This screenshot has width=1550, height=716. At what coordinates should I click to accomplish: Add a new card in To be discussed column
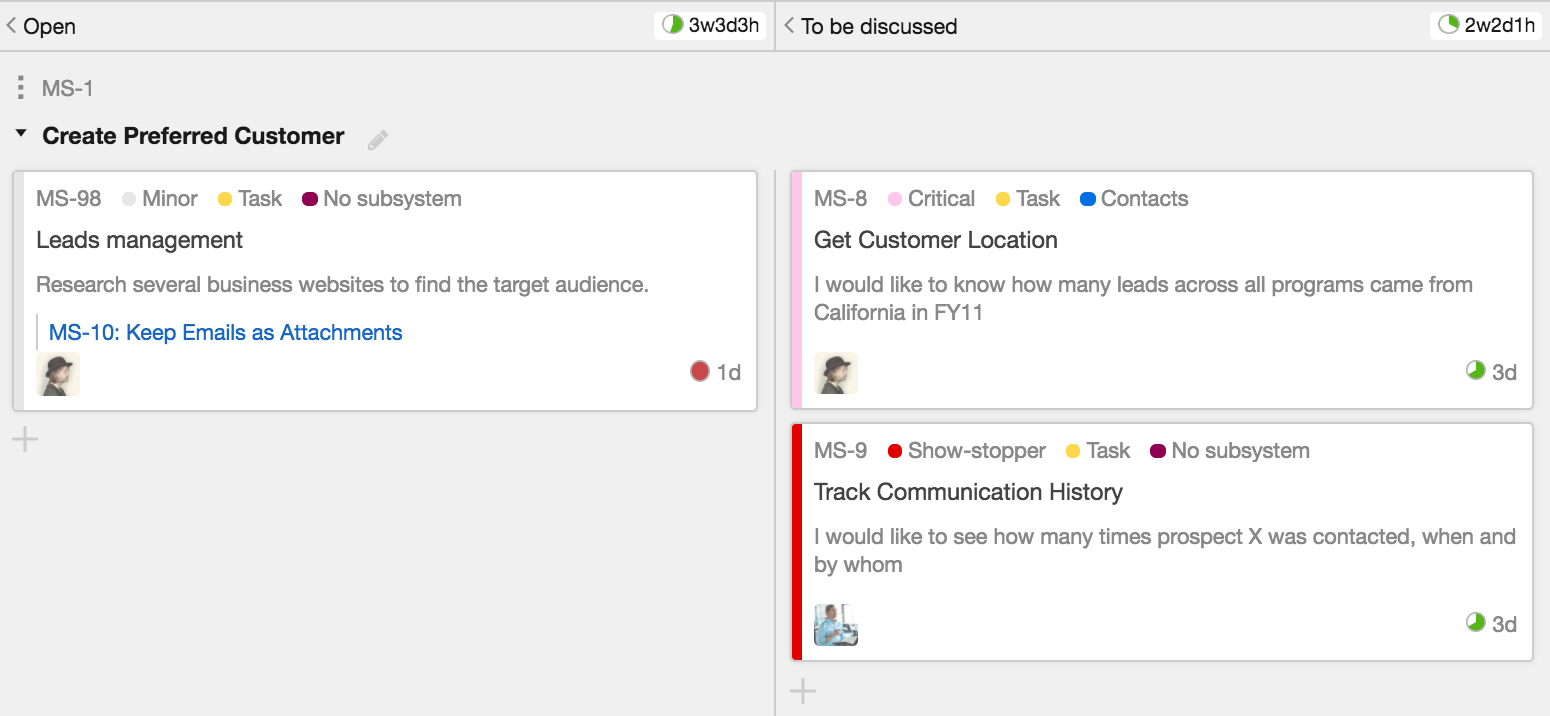point(803,690)
